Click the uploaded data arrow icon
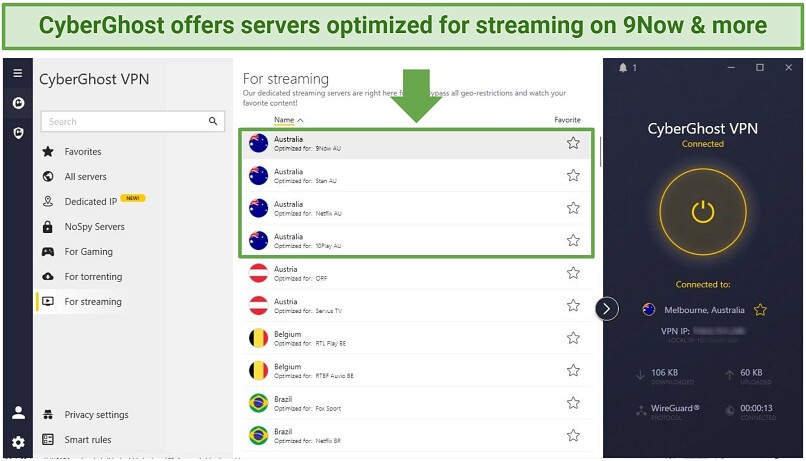Image resolution: width=806 pixels, height=461 pixels. tap(729, 375)
